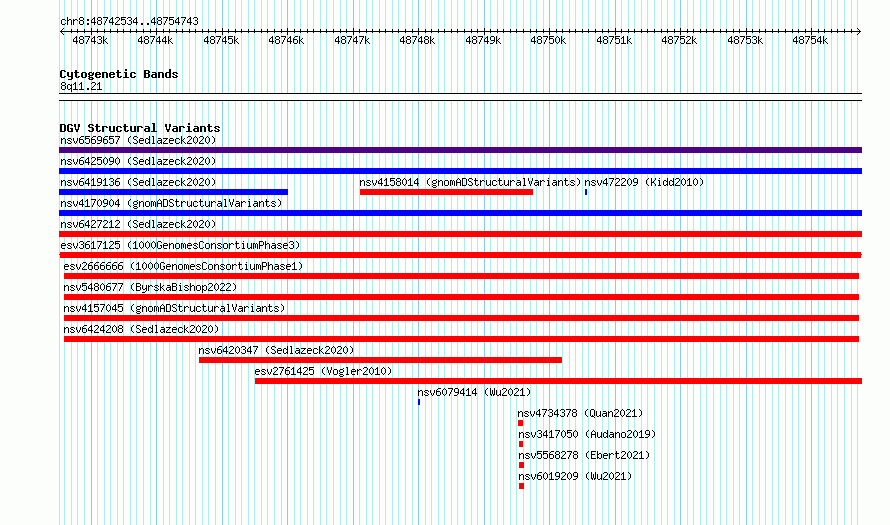Open the nsv6019209 (Wu2021) label

(575, 476)
